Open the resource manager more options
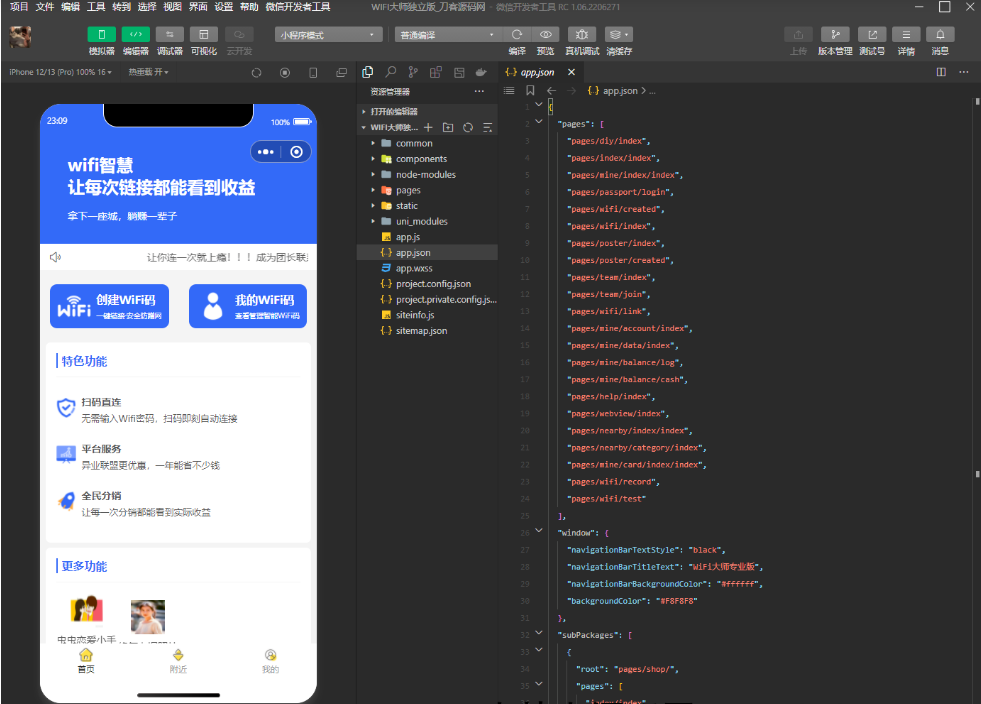Screen dimensions: 981x704 point(479,91)
